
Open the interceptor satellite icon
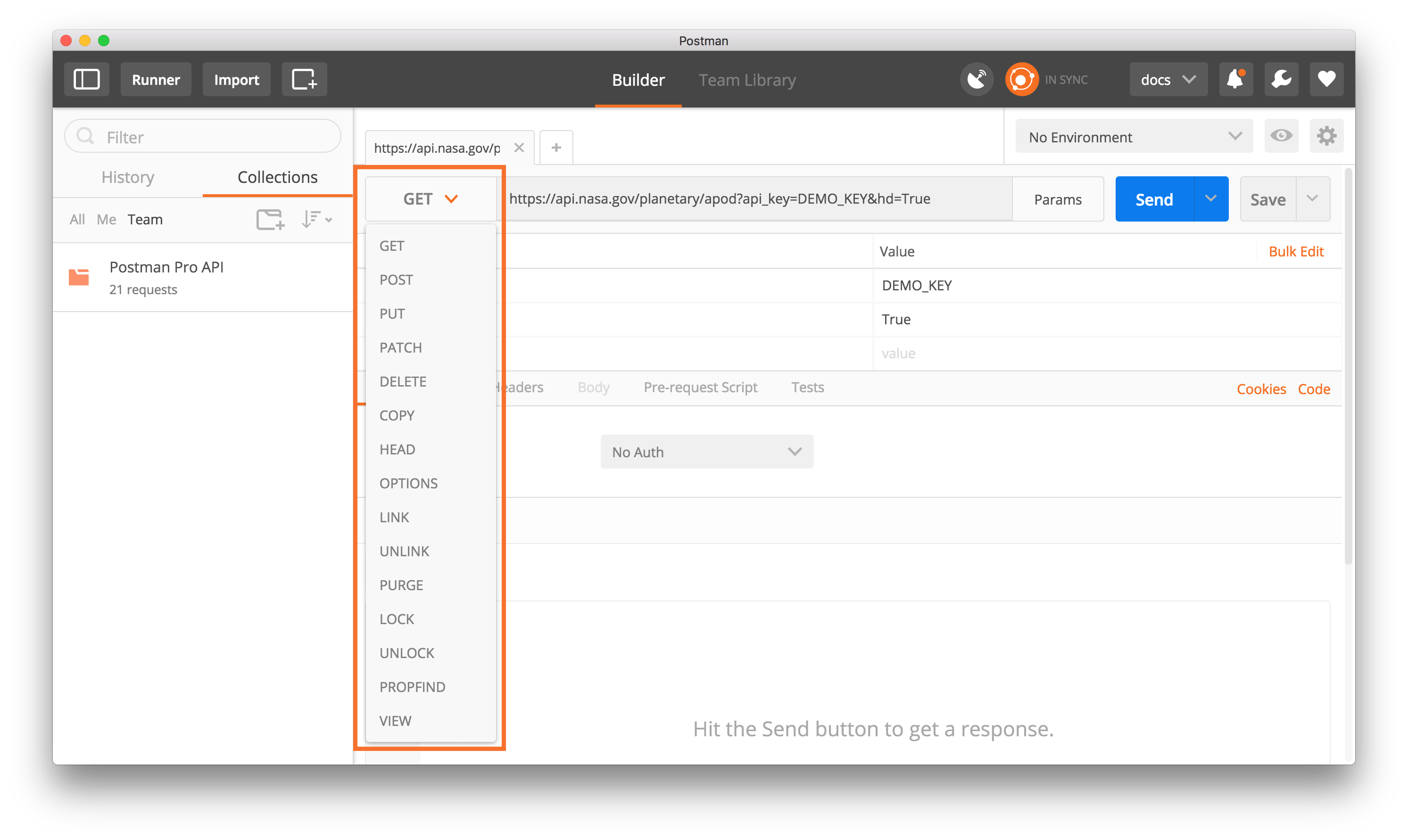[x=977, y=79]
